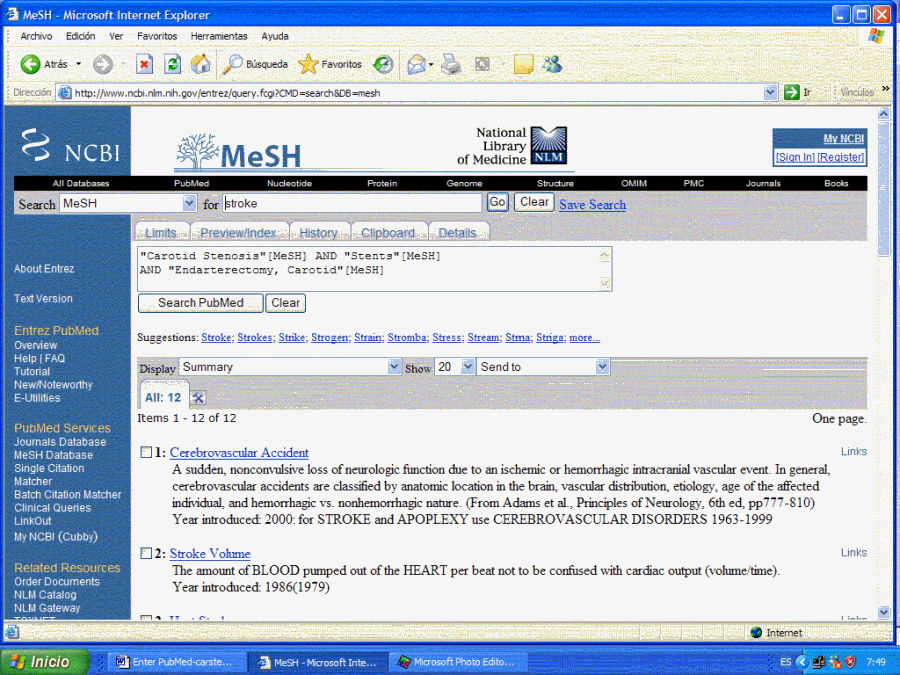Open the Save Search link
The image size is (900, 675).
pos(592,204)
